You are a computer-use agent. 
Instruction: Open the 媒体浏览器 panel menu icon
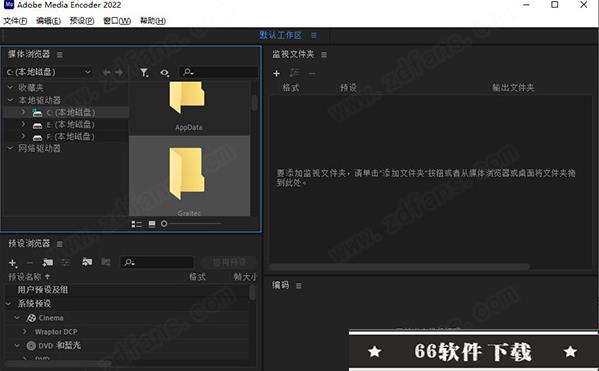[x=60, y=55]
